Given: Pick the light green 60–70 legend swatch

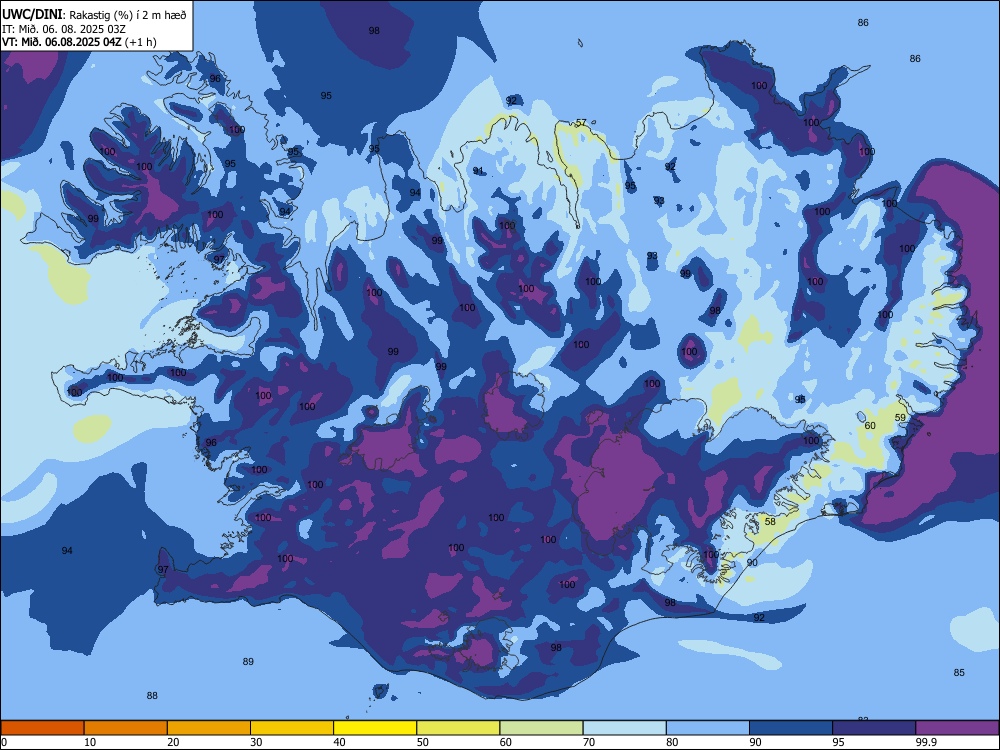Looking at the screenshot, I should pyautogui.click(x=541, y=728).
